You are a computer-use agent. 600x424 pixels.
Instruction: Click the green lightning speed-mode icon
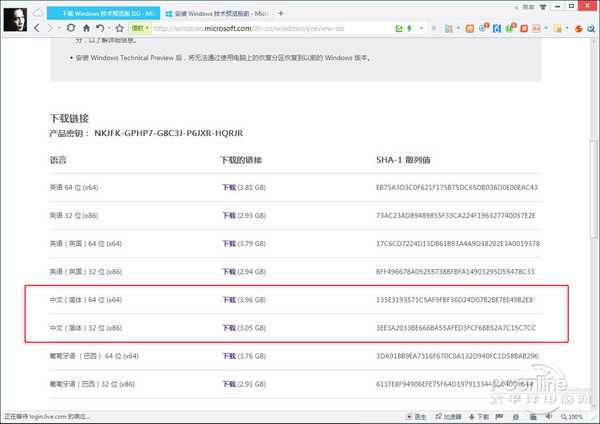[409, 28]
